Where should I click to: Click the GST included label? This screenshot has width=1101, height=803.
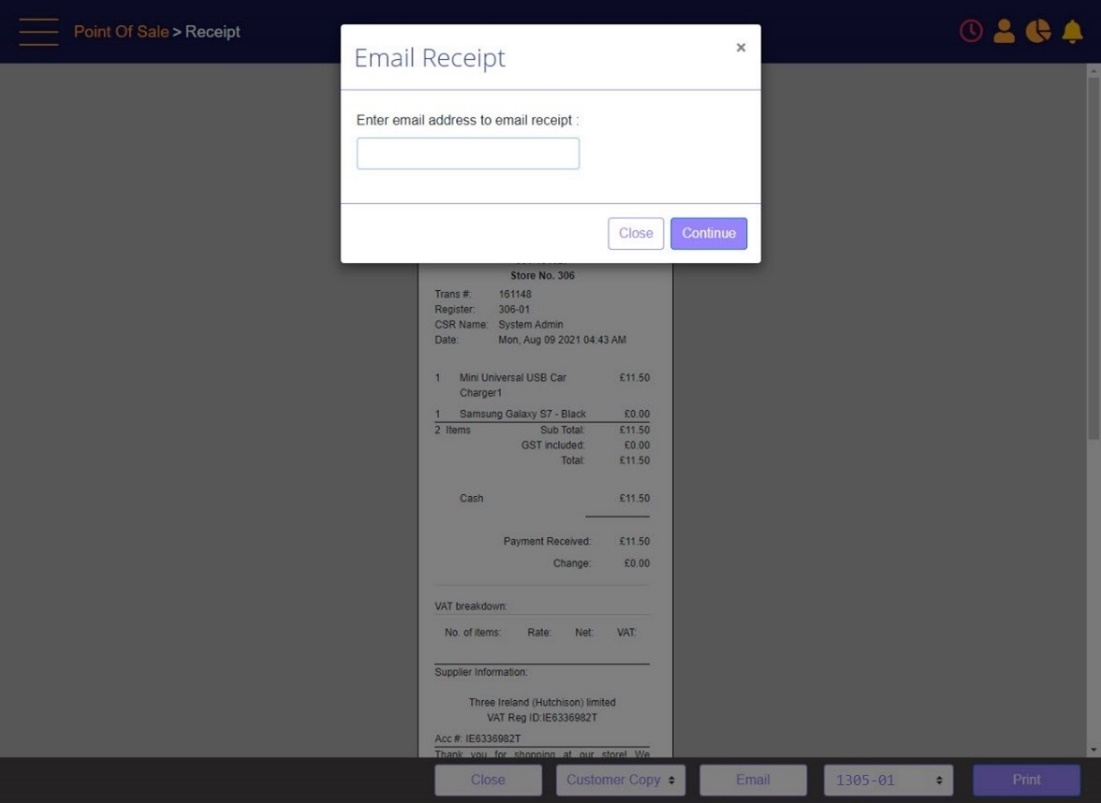point(553,445)
